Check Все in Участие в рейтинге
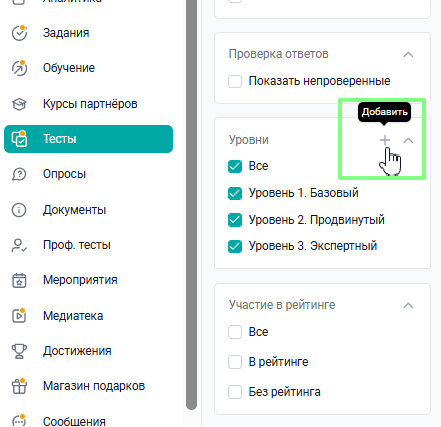This screenshot has width=441, height=427. click(235, 332)
